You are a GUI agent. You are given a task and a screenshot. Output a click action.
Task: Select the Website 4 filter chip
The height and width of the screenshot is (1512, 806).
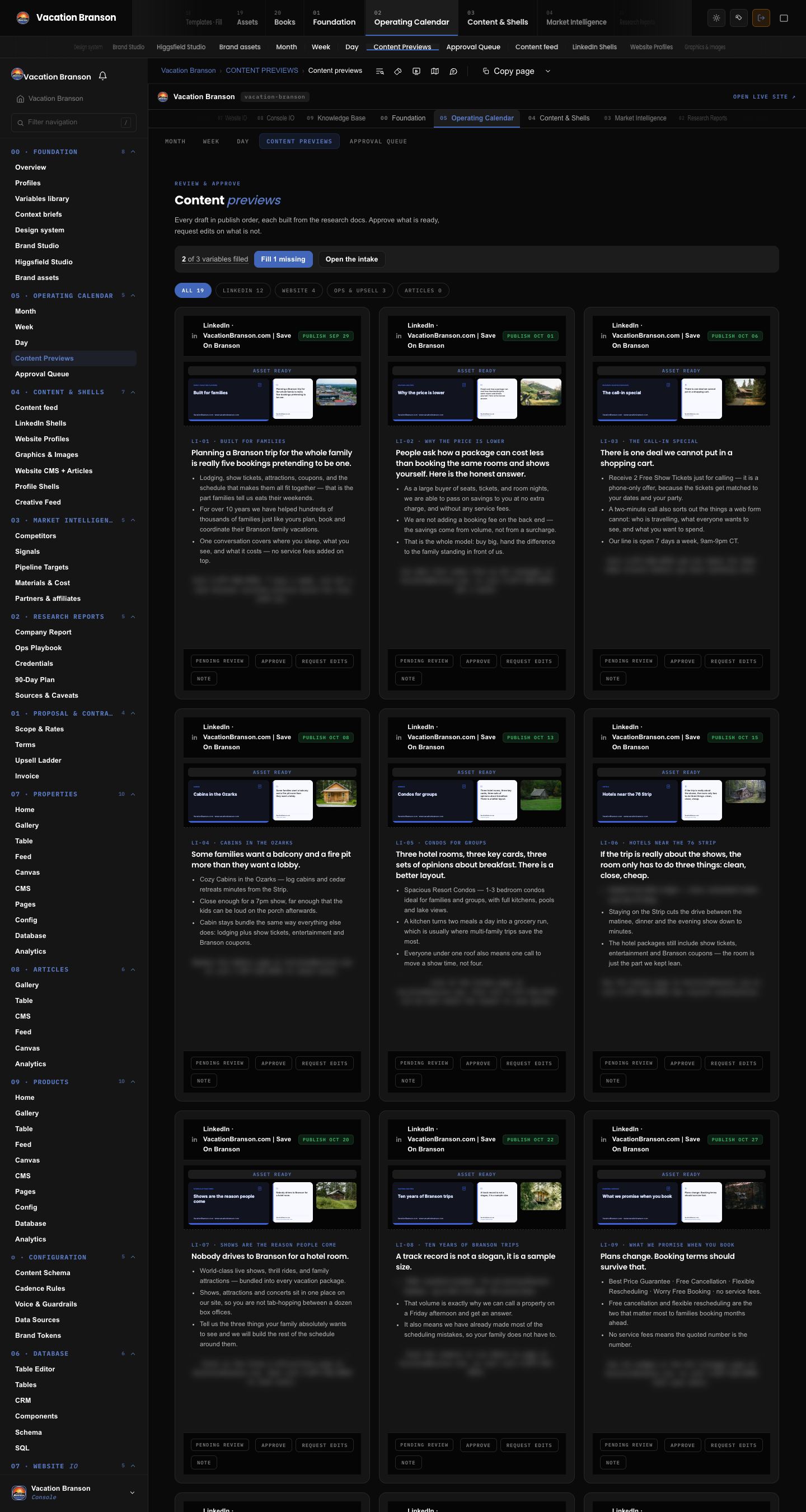pos(298,291)
